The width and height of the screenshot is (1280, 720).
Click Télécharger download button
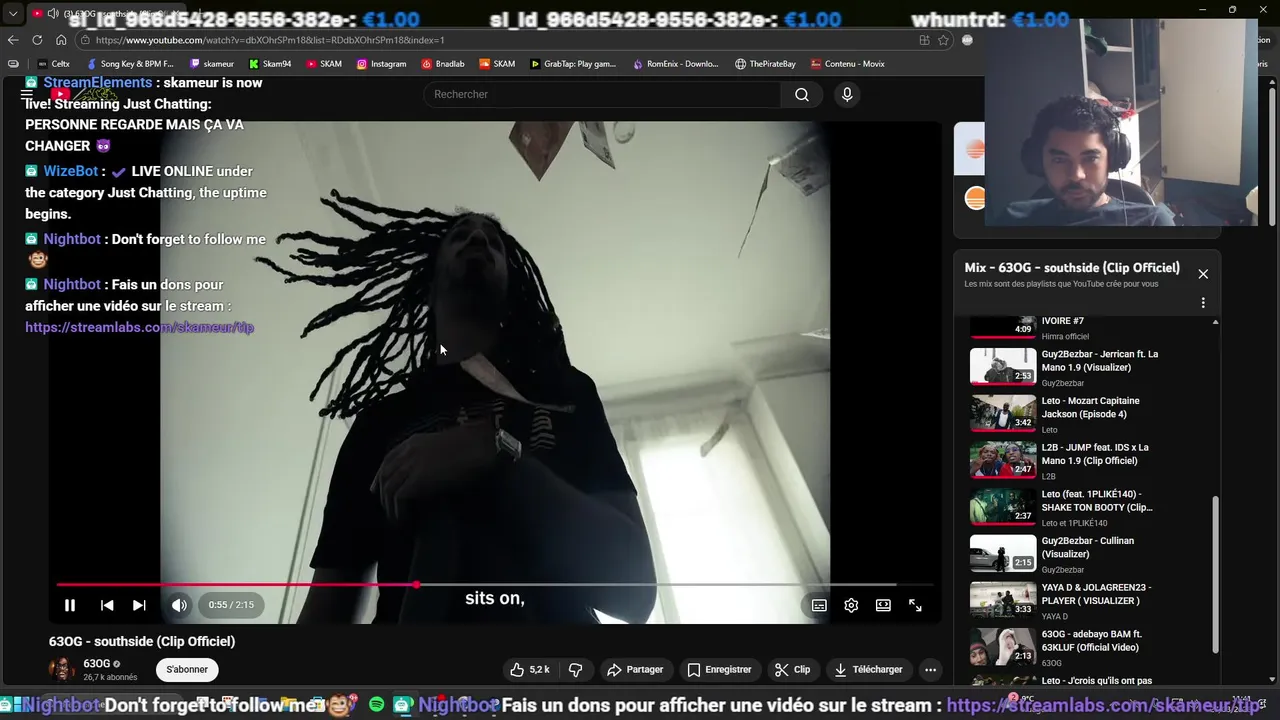pyautogui.click(x=869, y=670)
